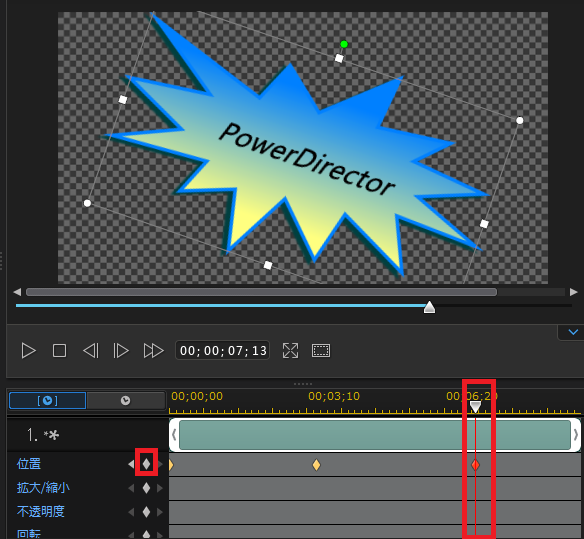The height and width of the screenshot is (539, 584).
Task: Click right arrow of preview scrollbar
Action: (574, 292)
